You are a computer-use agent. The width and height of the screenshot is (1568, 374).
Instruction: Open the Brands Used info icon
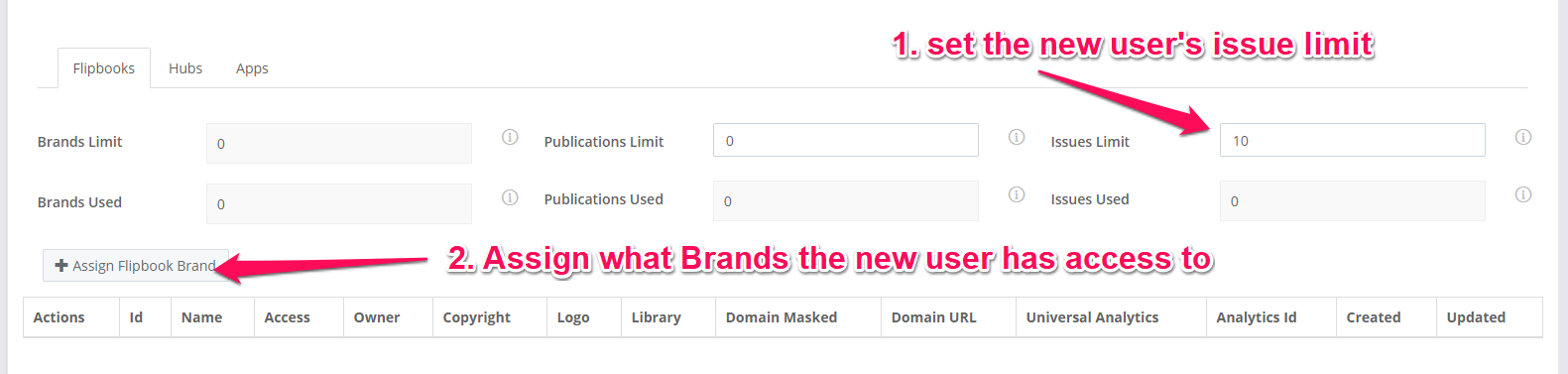(510, 197)
